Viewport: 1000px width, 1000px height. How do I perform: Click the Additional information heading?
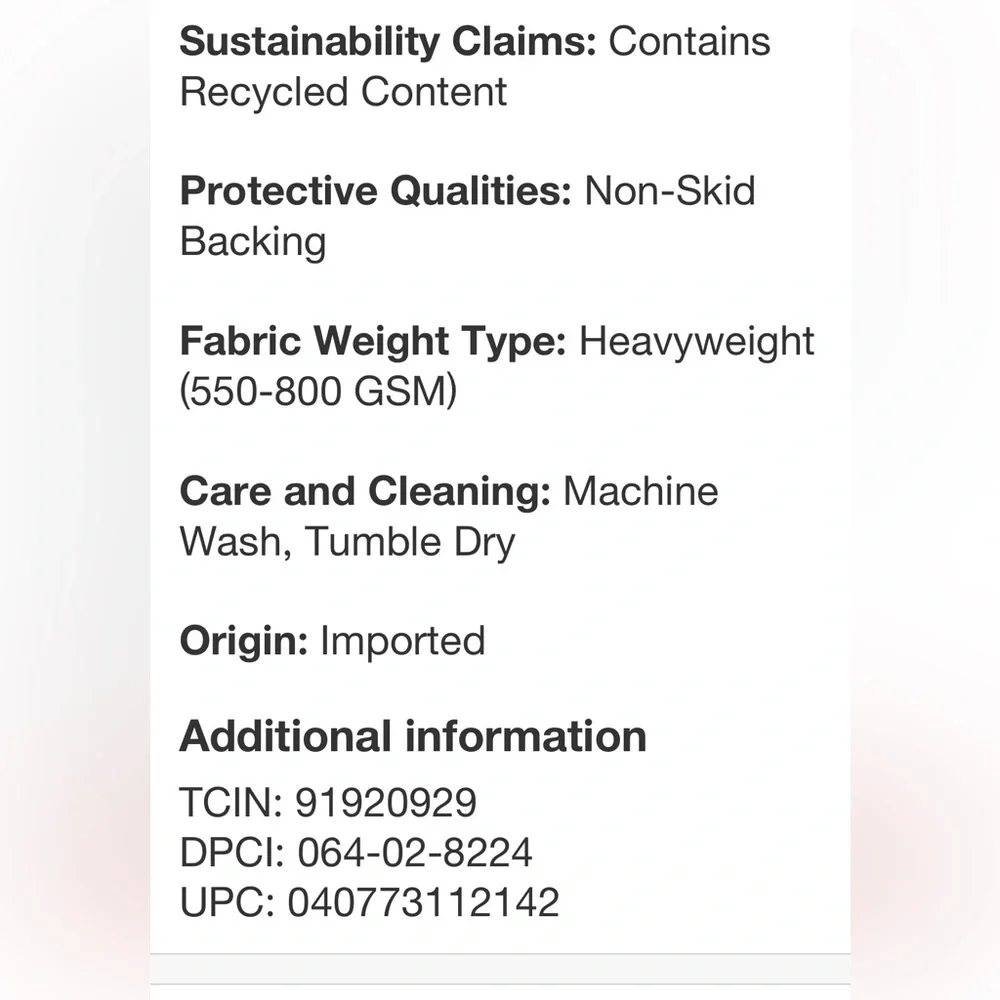point(413,737)
